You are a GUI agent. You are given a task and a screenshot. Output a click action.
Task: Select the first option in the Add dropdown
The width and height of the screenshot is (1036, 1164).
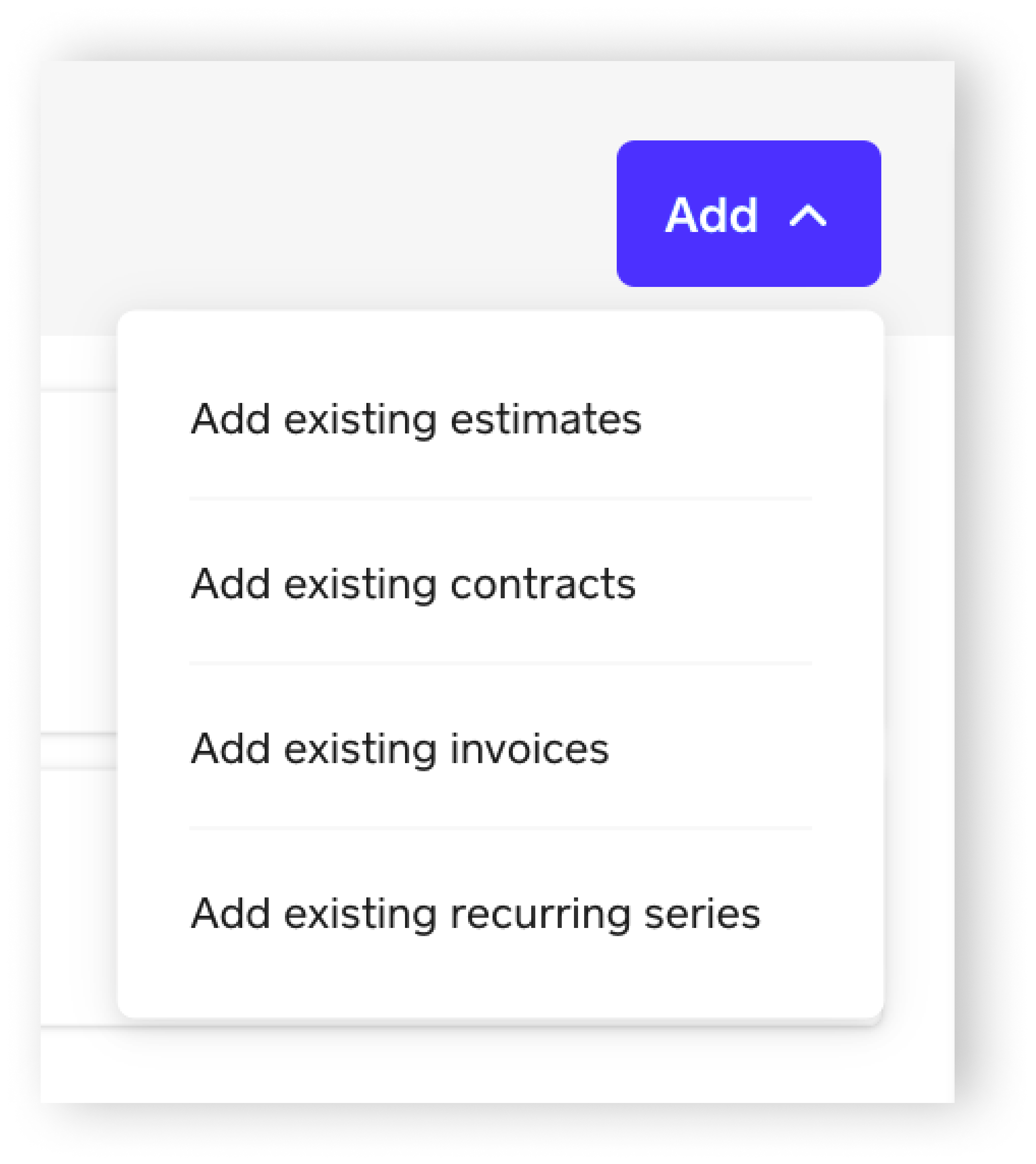[500, 420]
